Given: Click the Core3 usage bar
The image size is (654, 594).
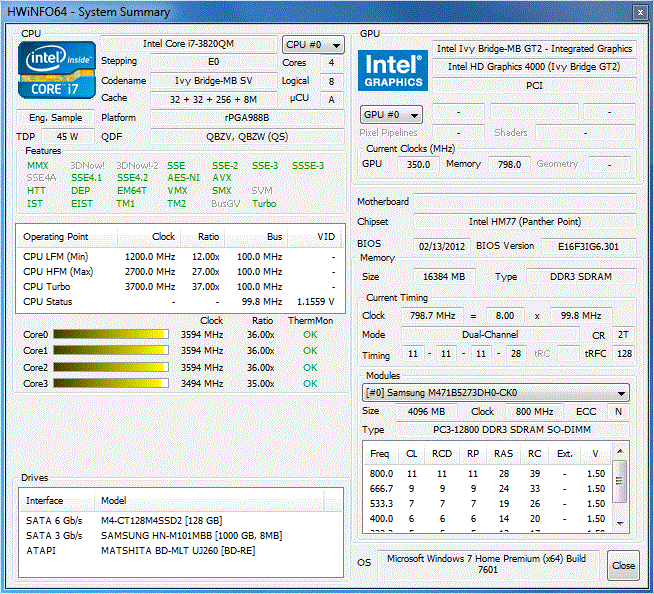Looking at the screenshot, I should click(x=111, y=383).
